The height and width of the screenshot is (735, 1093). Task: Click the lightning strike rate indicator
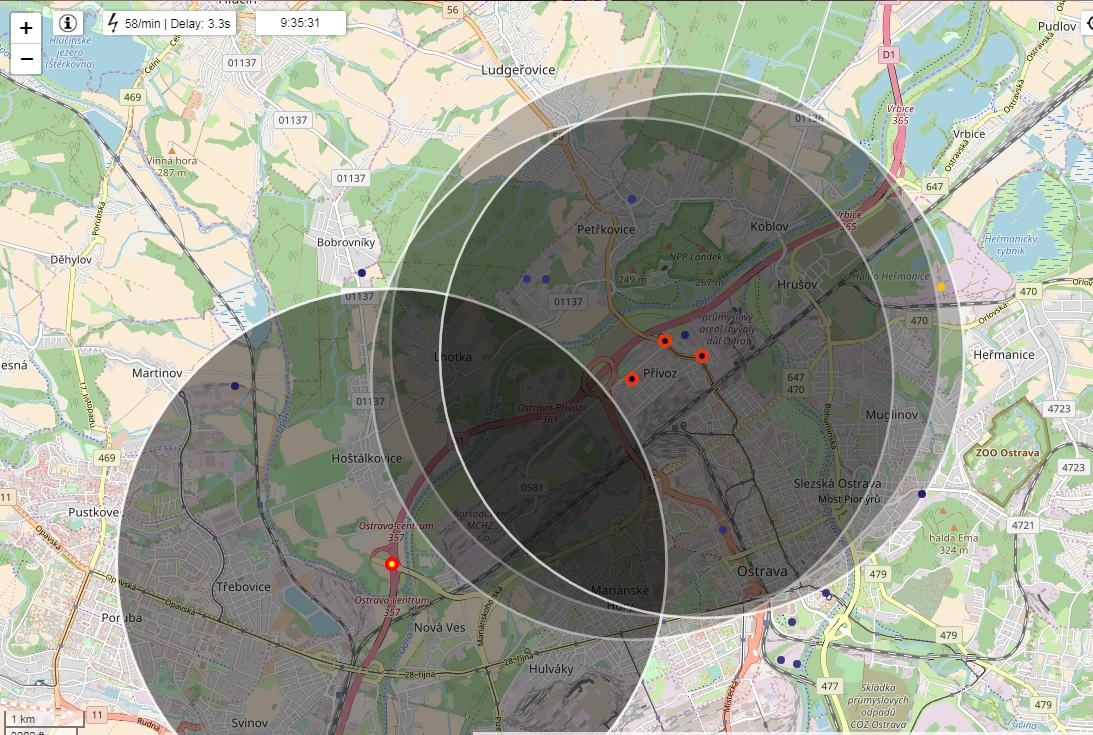coord(169,23)
